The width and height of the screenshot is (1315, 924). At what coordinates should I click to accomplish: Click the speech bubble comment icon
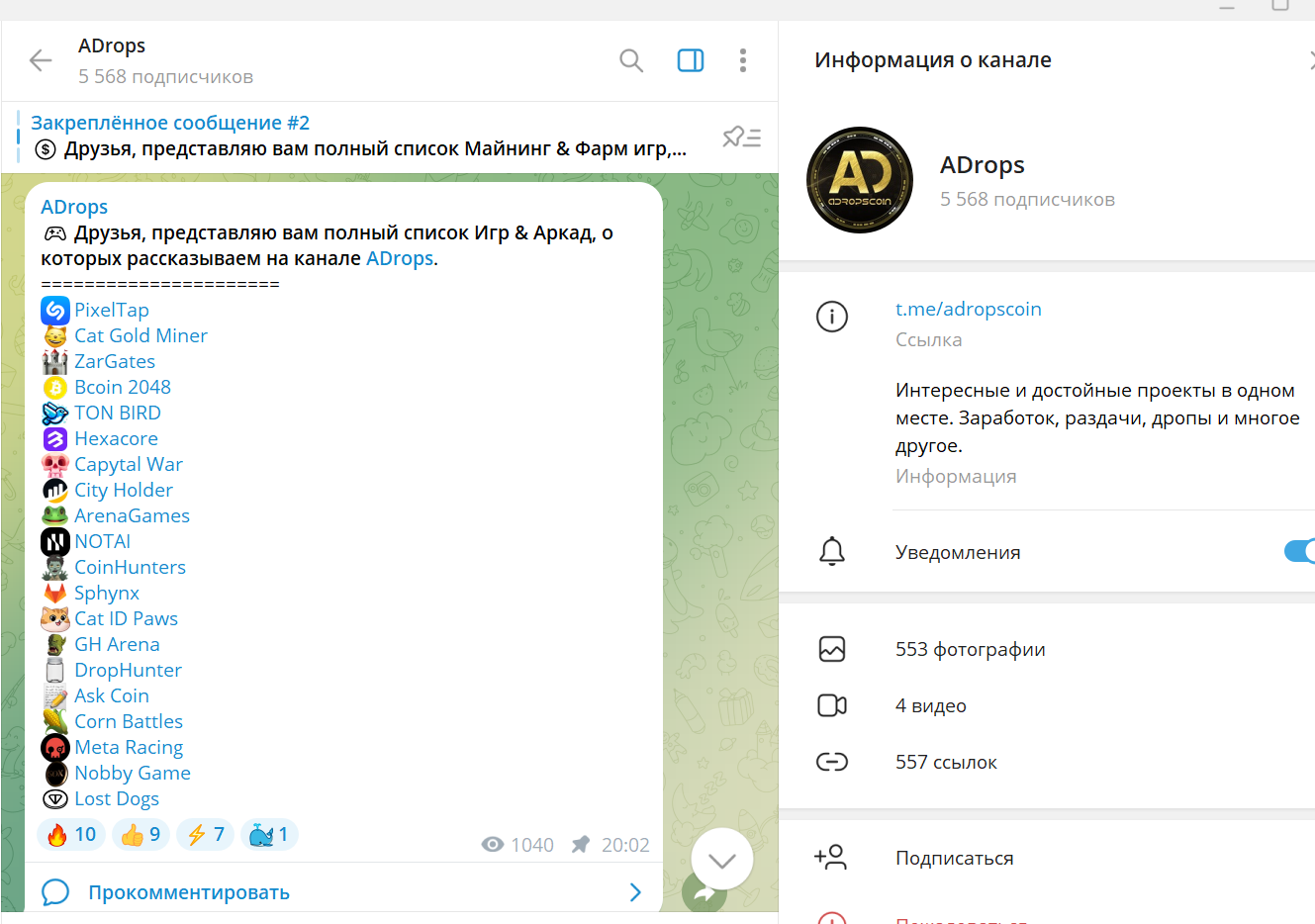pos(55,891)
